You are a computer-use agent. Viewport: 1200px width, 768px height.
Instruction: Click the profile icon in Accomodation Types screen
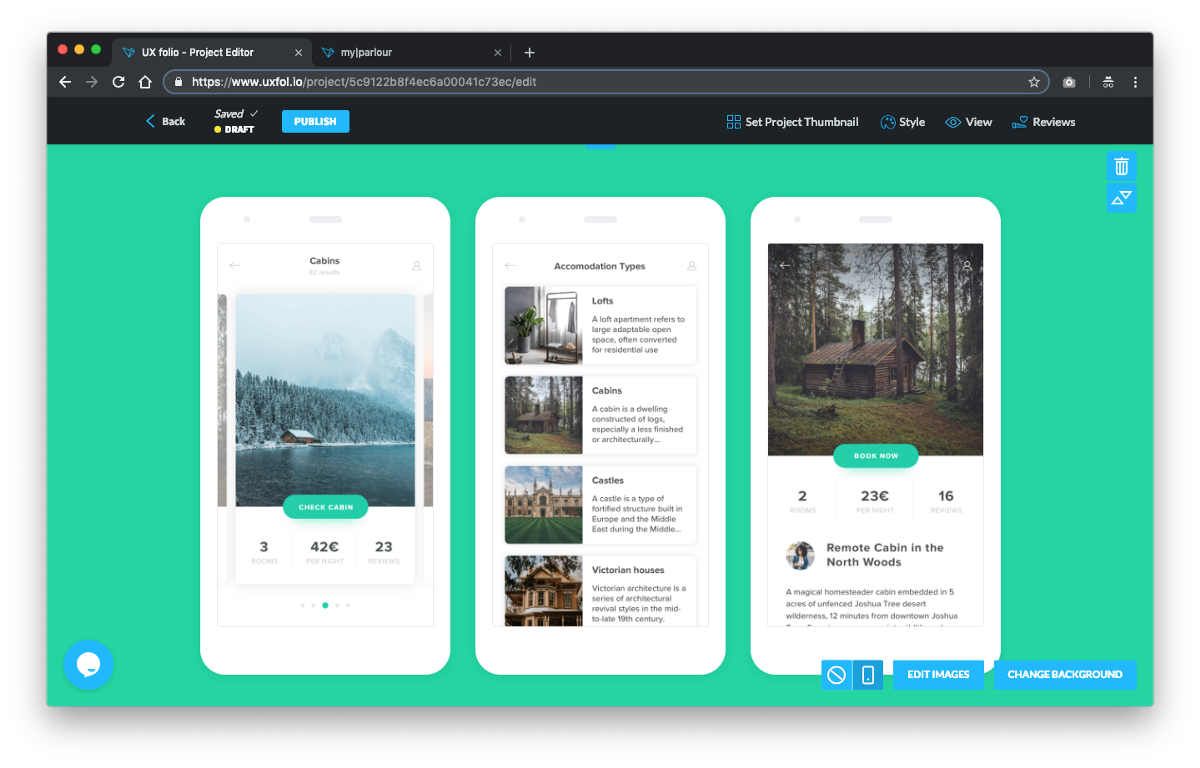[x=692, y=266]
